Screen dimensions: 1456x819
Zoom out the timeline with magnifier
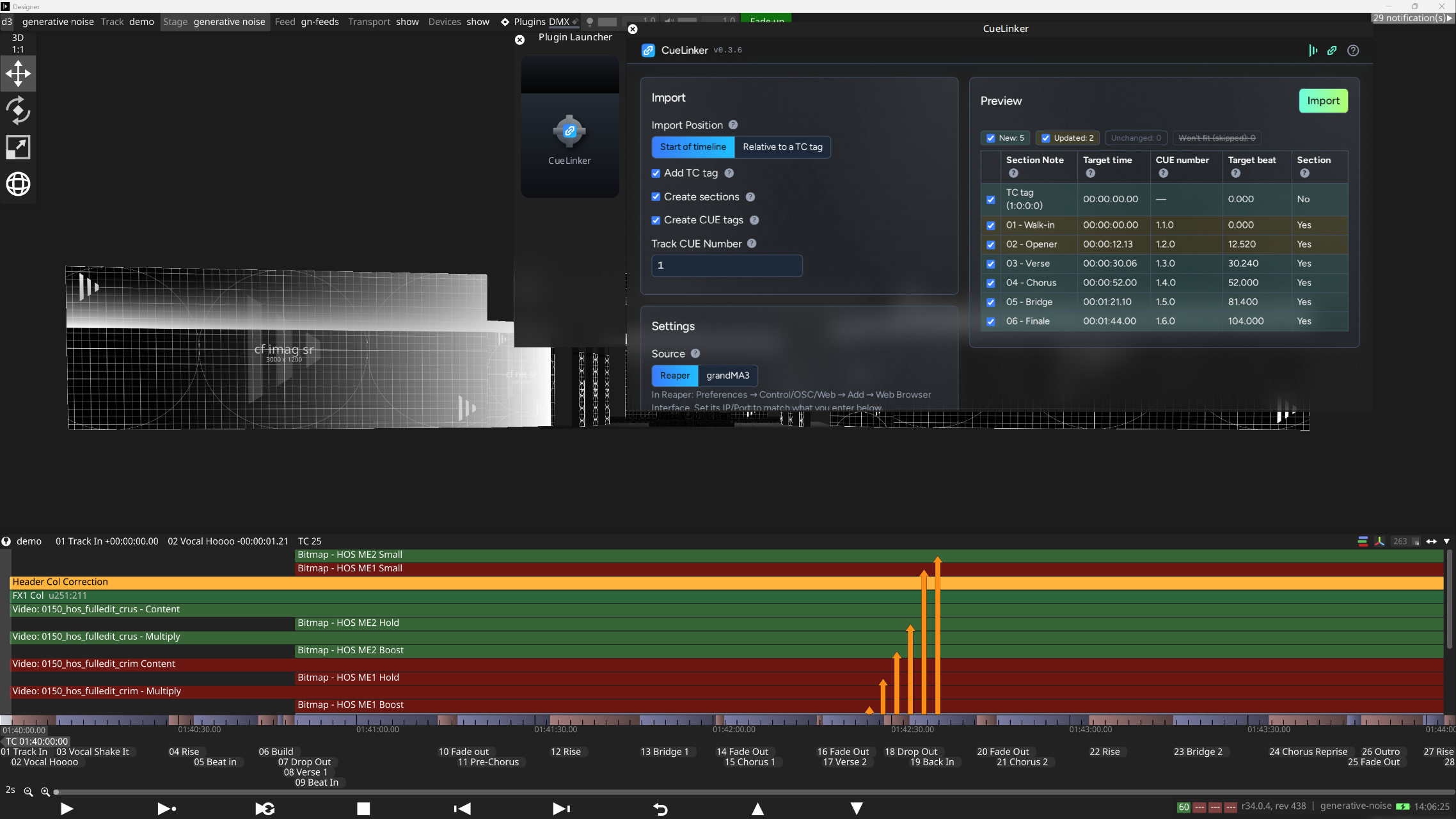click(28, 791)
